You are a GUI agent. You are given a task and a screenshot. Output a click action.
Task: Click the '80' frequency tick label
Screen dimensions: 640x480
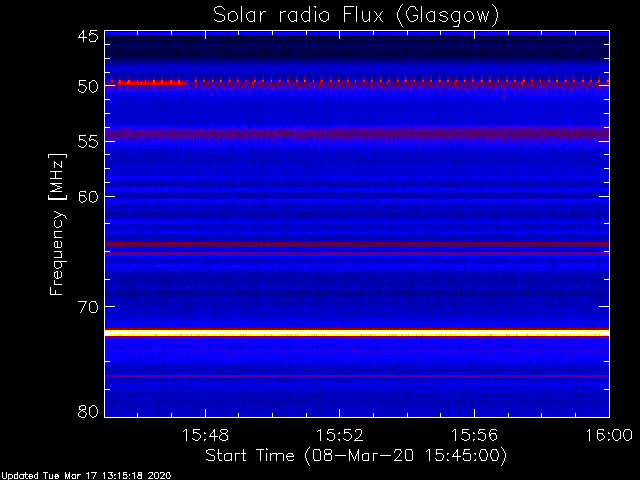[x=88, y=411]
